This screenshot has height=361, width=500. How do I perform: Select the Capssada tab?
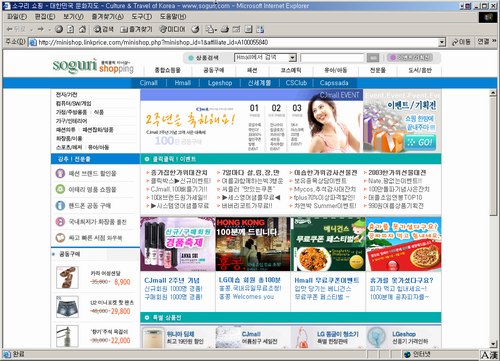pyautogui.click(x=334, y=83)
